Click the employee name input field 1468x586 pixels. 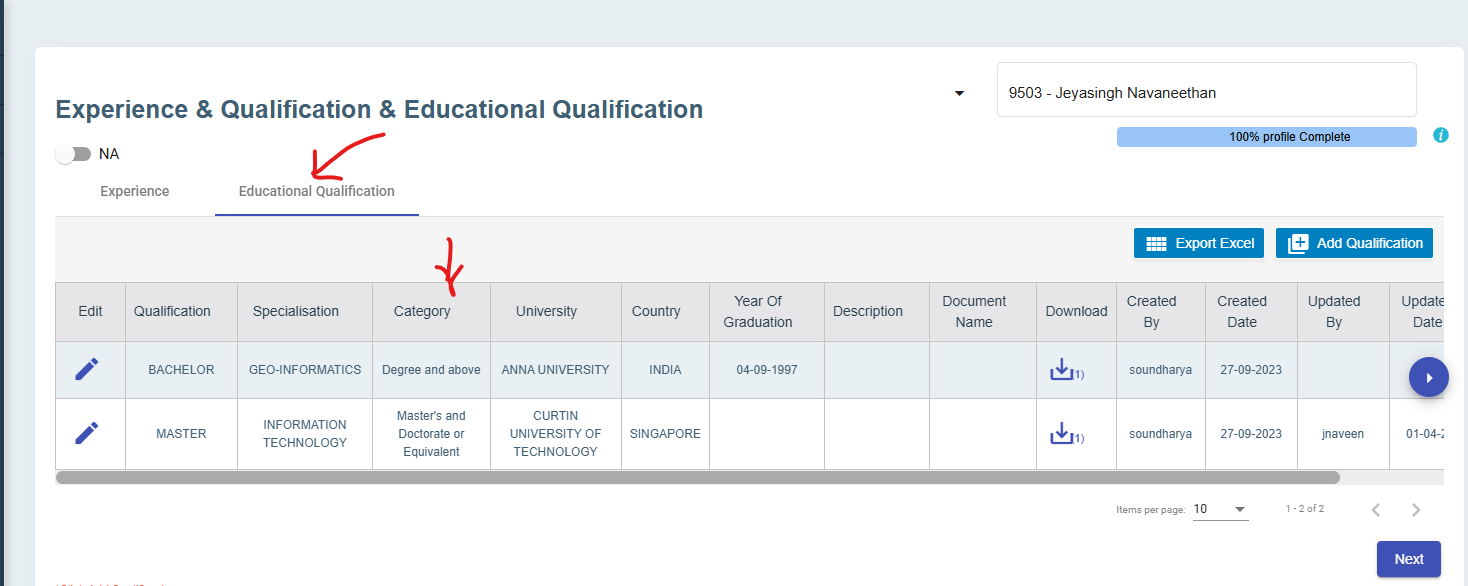click(1206, 93)
